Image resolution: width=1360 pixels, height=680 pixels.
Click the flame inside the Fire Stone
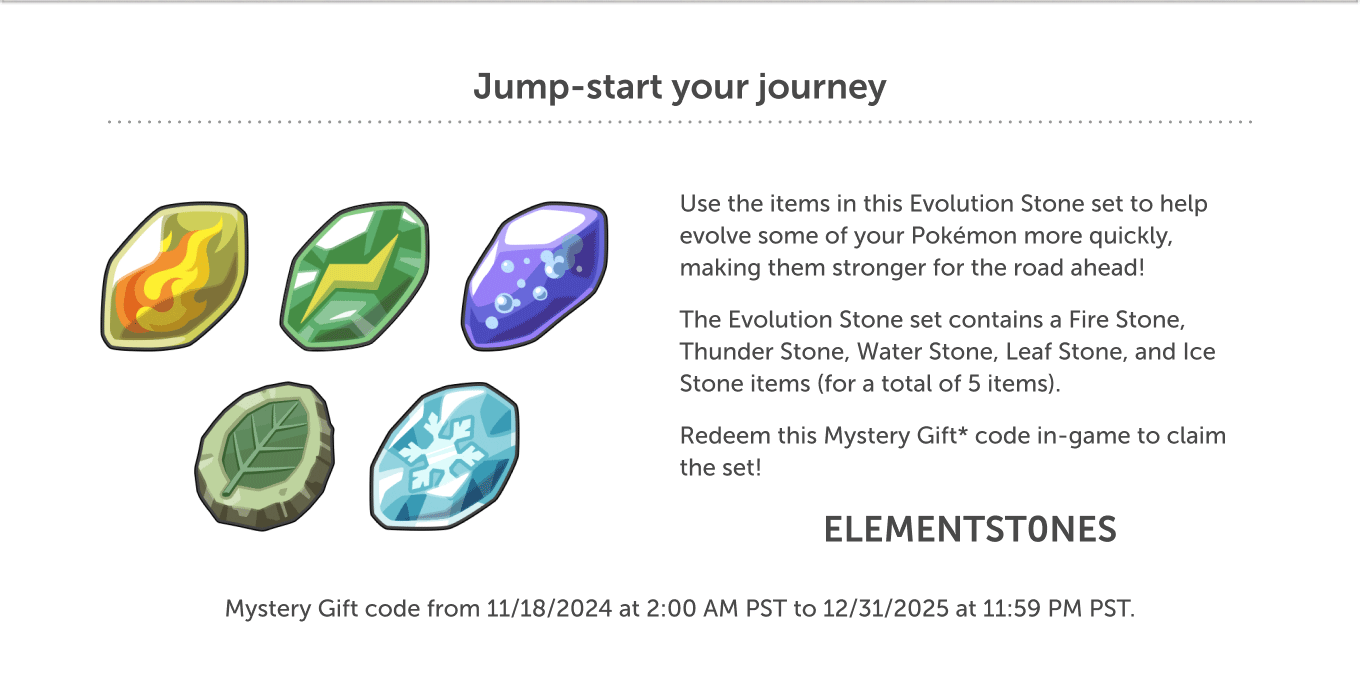tap(172, 280)
